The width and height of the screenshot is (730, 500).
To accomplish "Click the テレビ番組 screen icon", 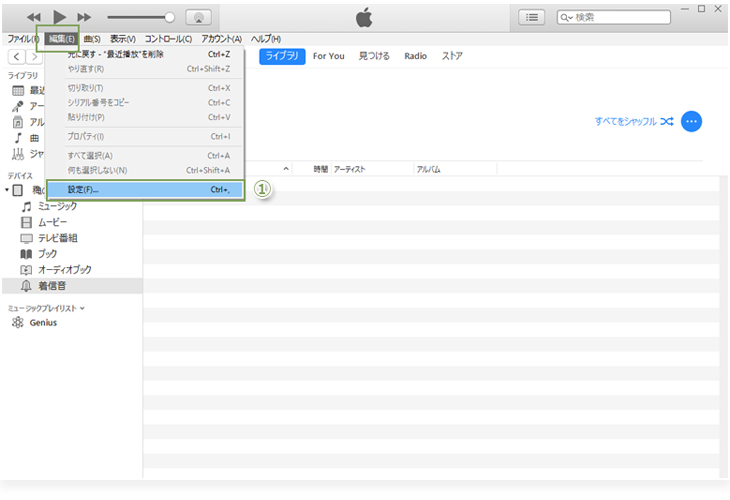I will 27,238.
